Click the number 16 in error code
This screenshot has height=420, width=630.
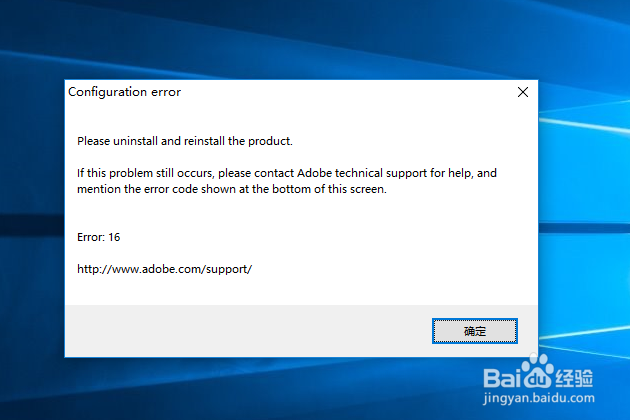click(x=114, y=237)
